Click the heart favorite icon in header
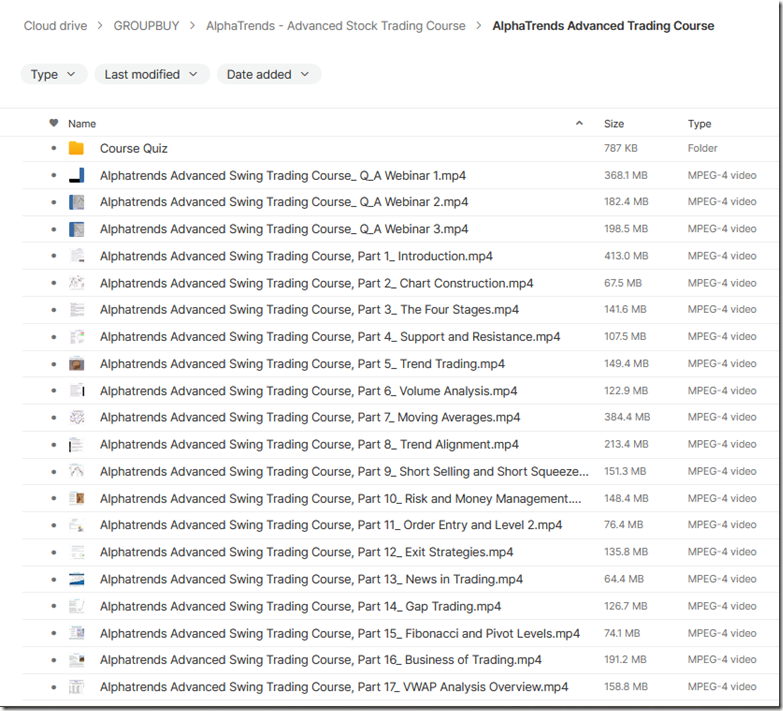 click(54, 123)
